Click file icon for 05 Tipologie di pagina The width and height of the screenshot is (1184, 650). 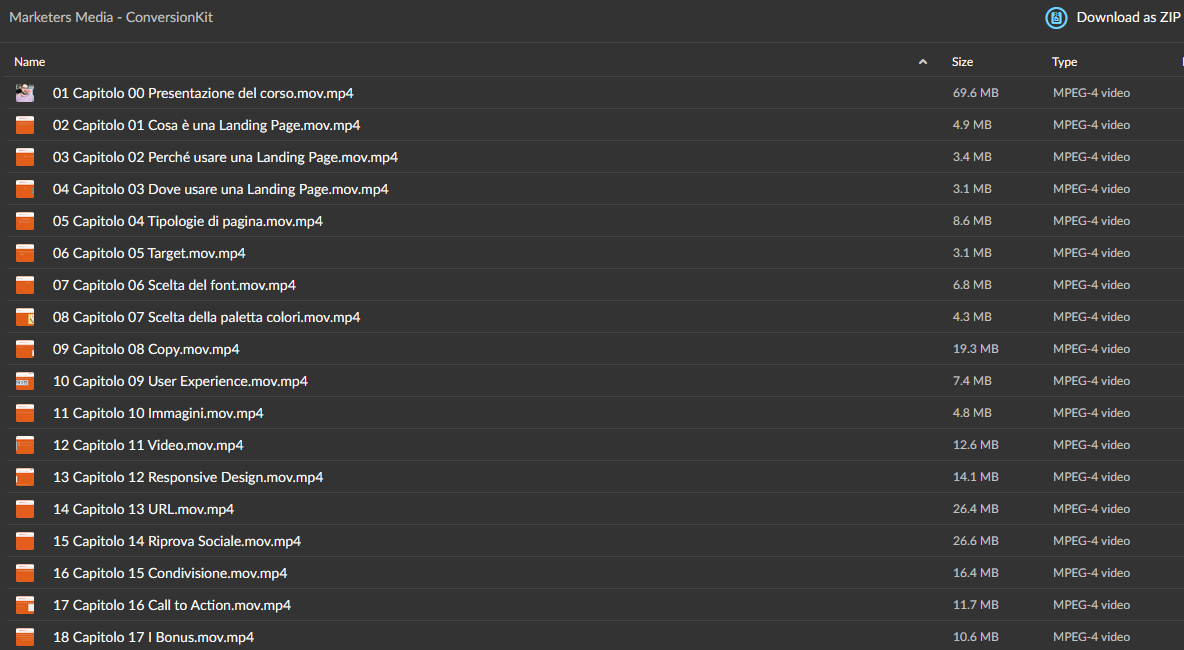click(x=25, y=221)
